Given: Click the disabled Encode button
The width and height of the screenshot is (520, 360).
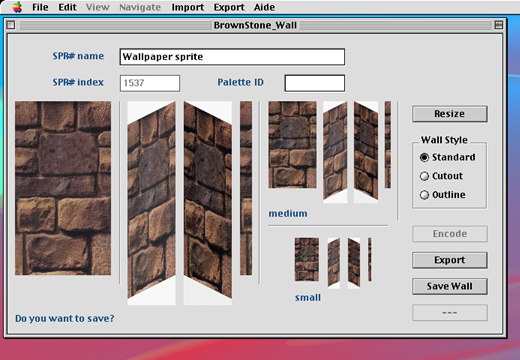Looking at the screenshot, I should pyautogui.click(x=450, y=234).
